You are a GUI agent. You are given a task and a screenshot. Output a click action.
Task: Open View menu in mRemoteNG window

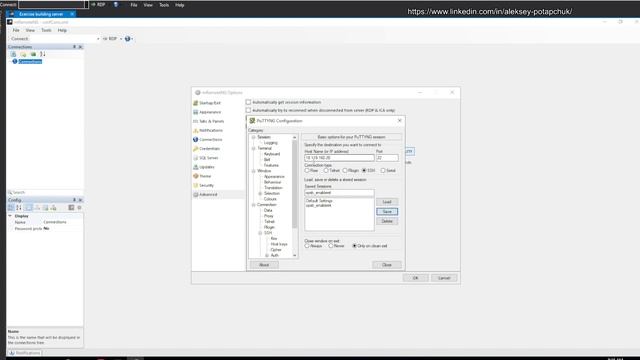tap(30, 30)
